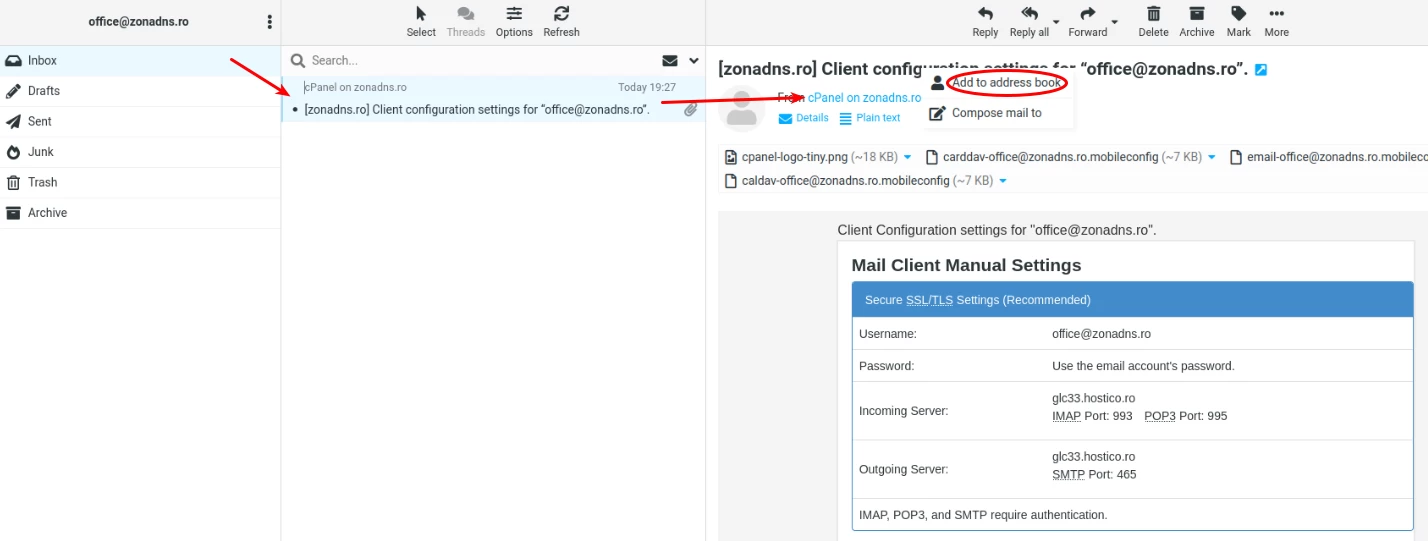Toggle the unread filter envelope icon
1428x541 pixels.
click(x=670, y=61)
